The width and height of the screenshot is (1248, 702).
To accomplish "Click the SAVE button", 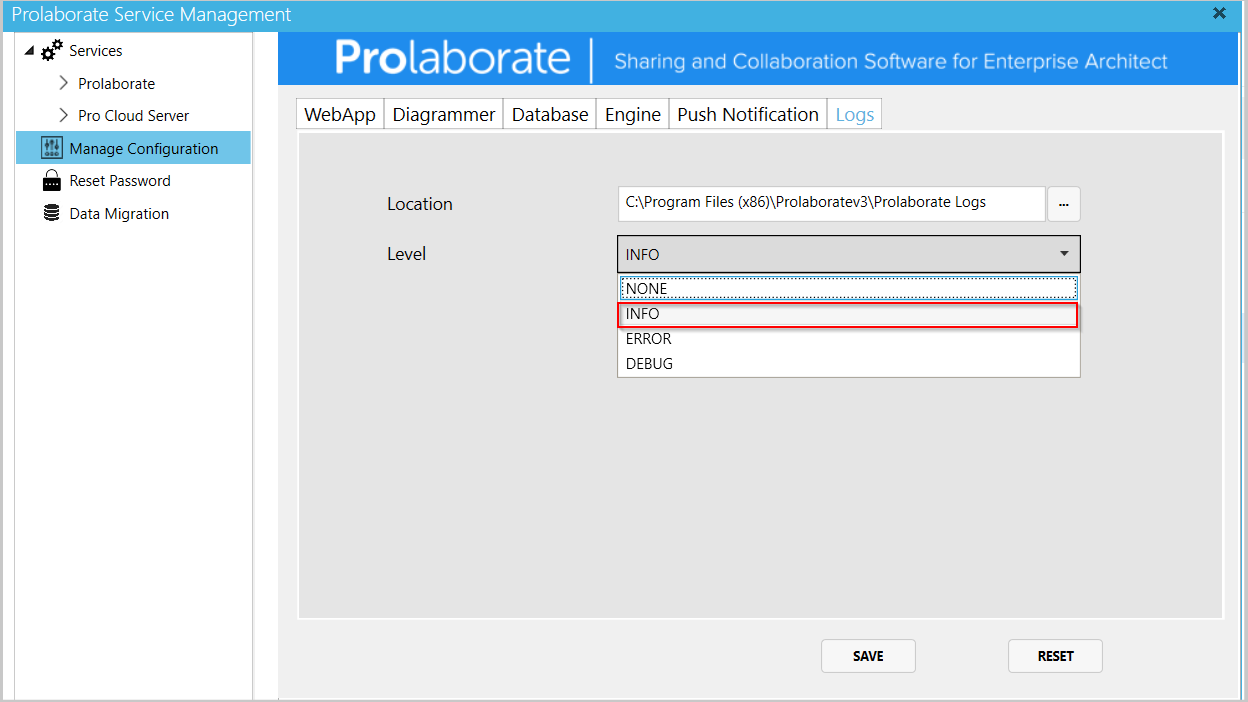I will [868, 656].
